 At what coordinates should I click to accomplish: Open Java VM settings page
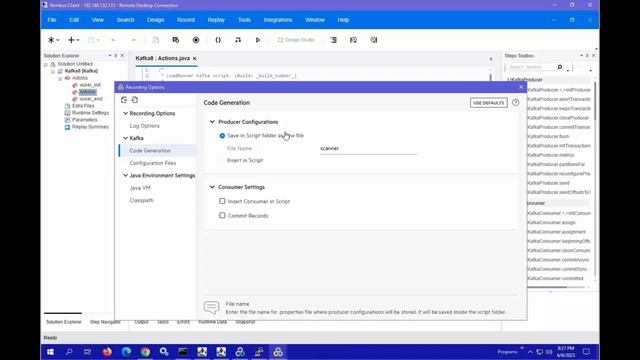pos(140,188)
